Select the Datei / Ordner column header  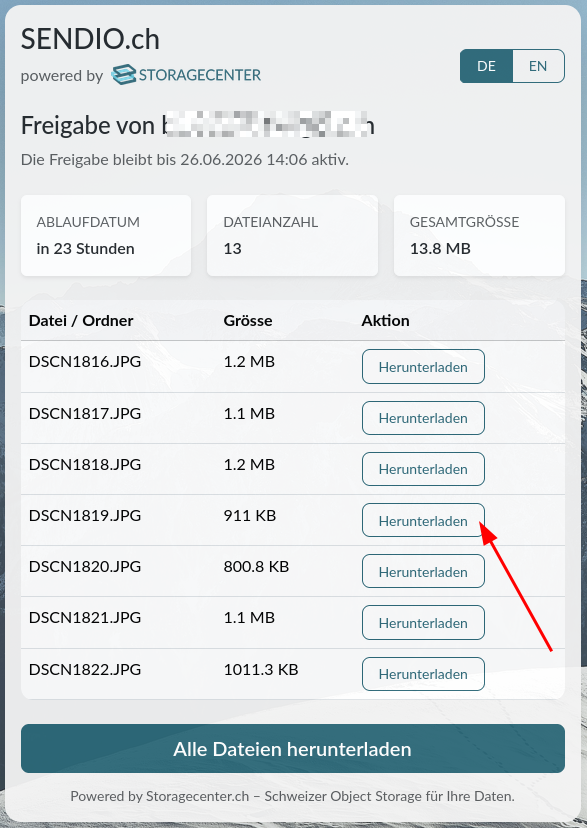click(81, 321)
